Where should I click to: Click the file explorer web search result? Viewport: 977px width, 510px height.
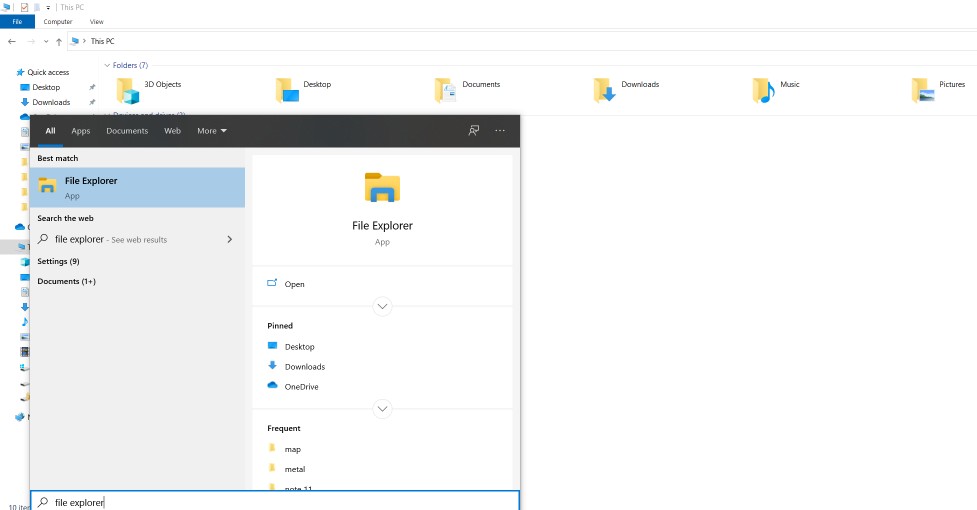137,239
